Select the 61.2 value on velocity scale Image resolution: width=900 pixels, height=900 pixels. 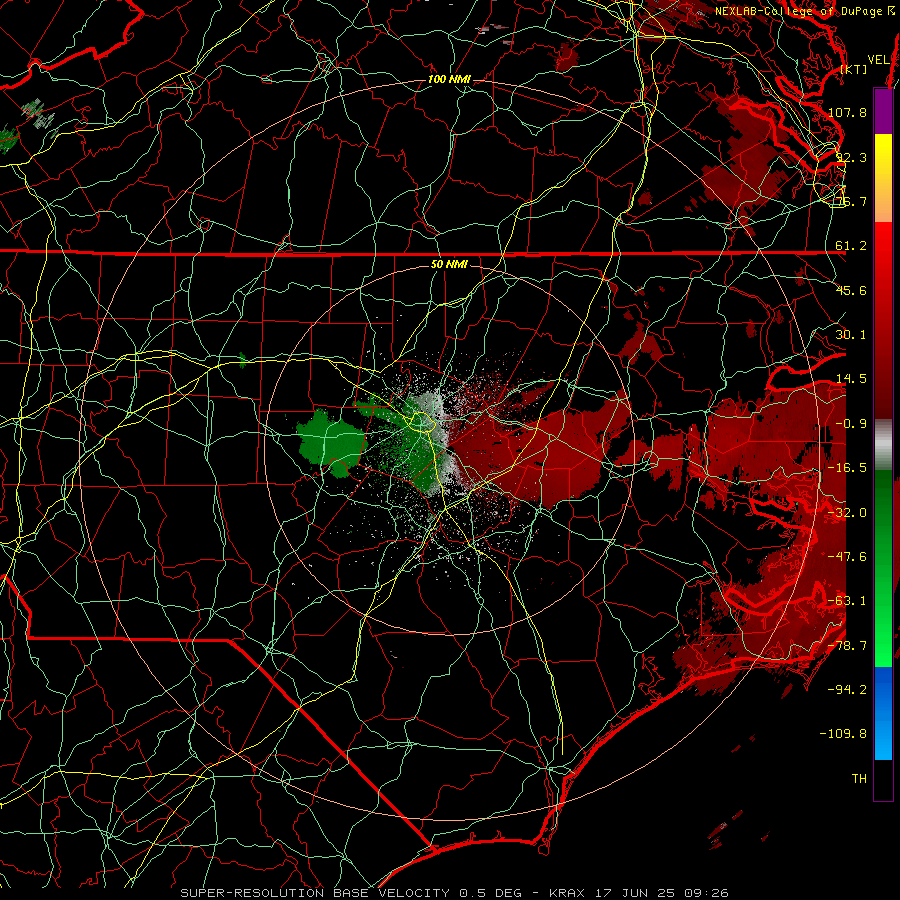851,246
